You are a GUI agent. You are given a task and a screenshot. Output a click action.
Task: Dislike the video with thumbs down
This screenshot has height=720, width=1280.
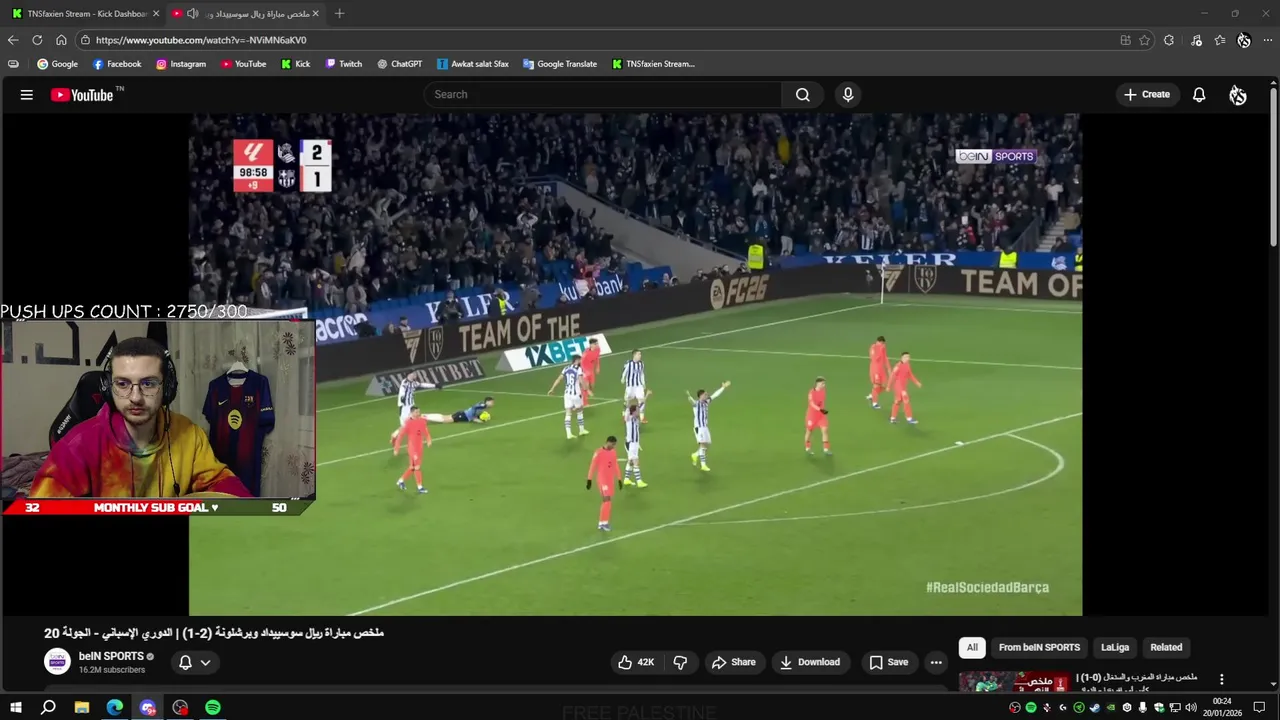tap(680, 662)
